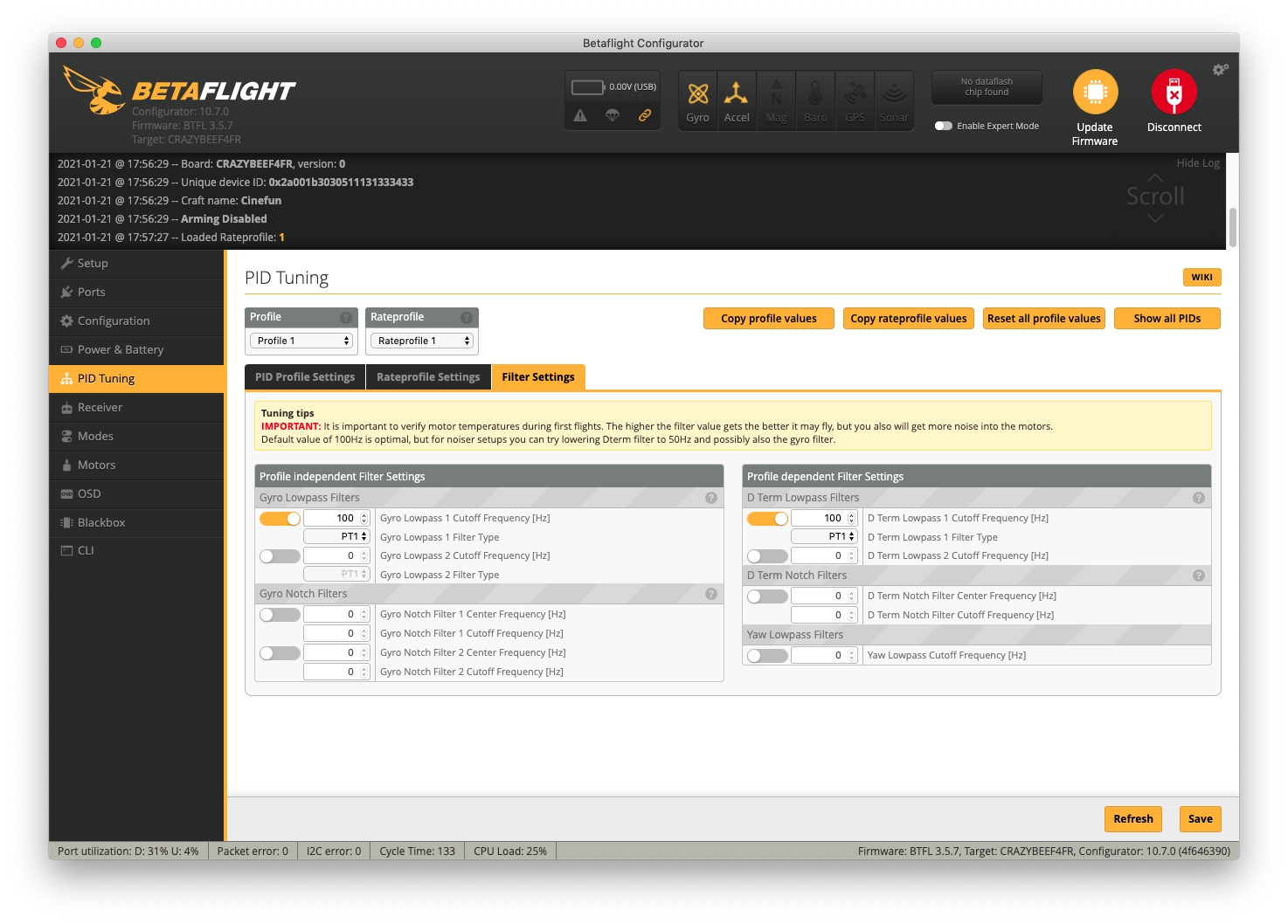1288x924 pixels.
Task: Go to Modes in the sidebar
Action: (136, 437)
